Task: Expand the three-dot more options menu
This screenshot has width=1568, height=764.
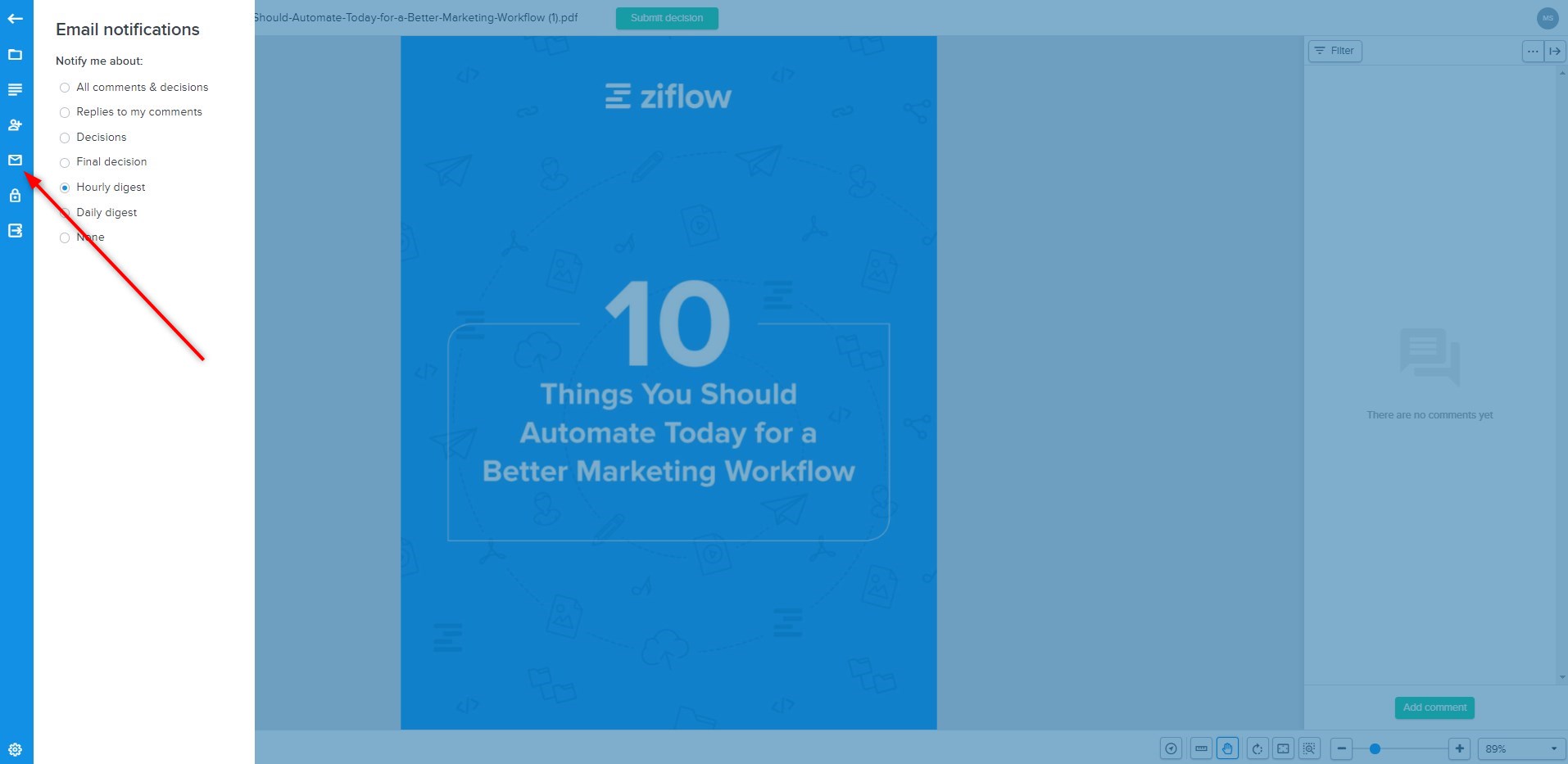Action: click(x=1532, y=51)
